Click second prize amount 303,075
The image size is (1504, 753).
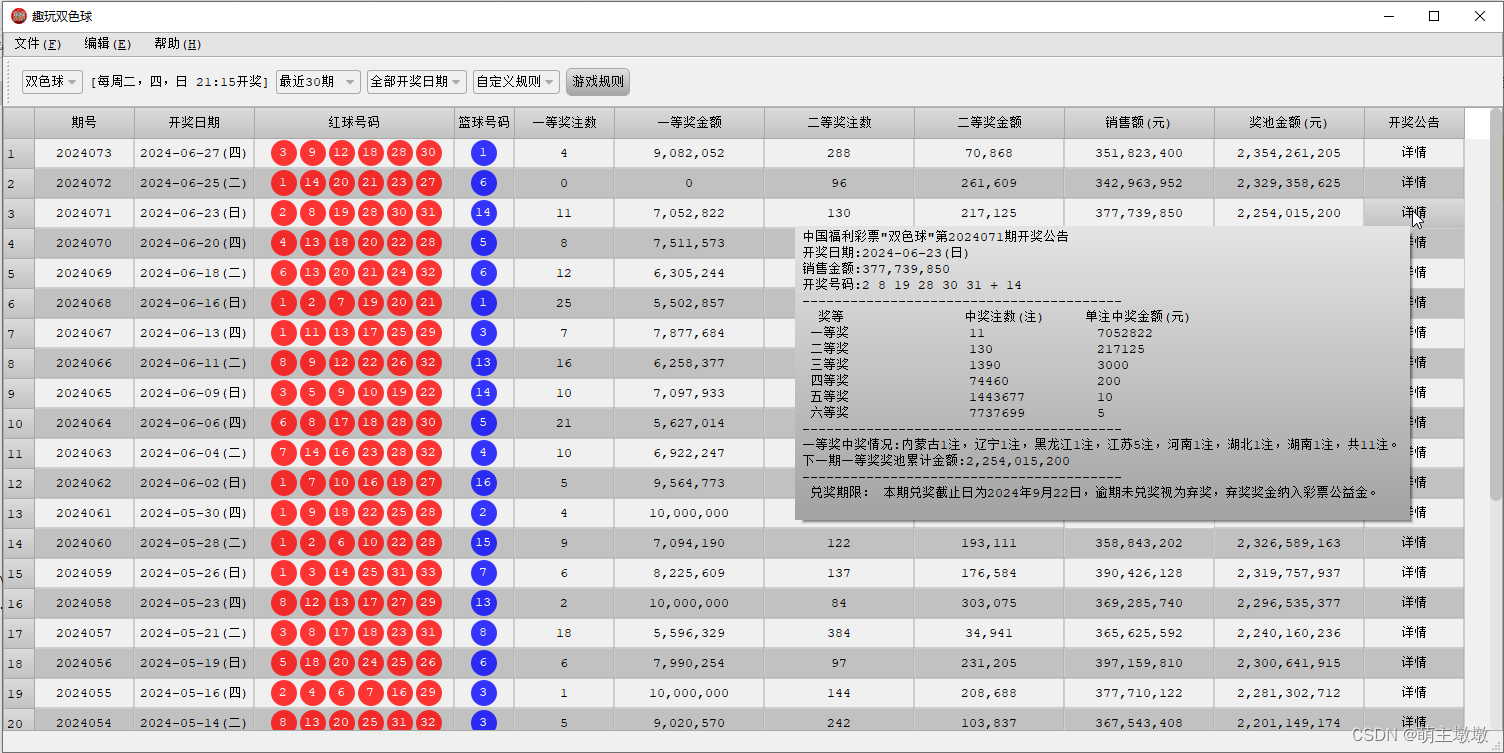coord(989,603)
